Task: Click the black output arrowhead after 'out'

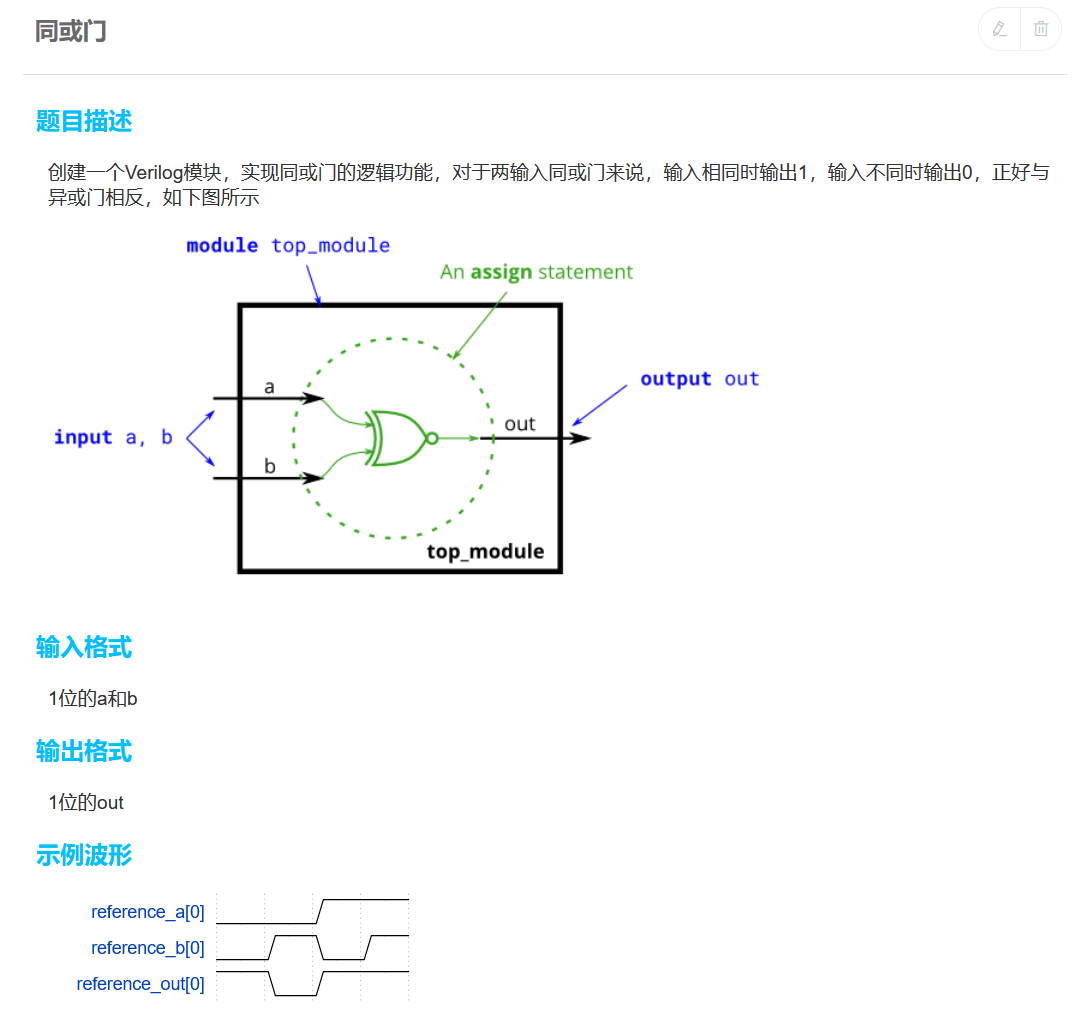Action: tap(580, 438)
